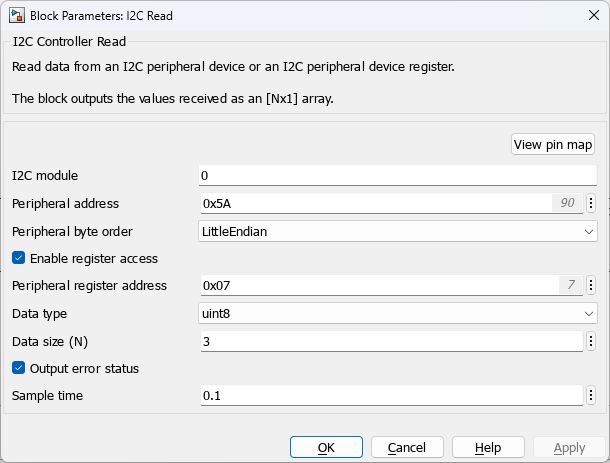Click the MATLAB icon in title bar
Screen dimensions: 610x463
[17, 16]
